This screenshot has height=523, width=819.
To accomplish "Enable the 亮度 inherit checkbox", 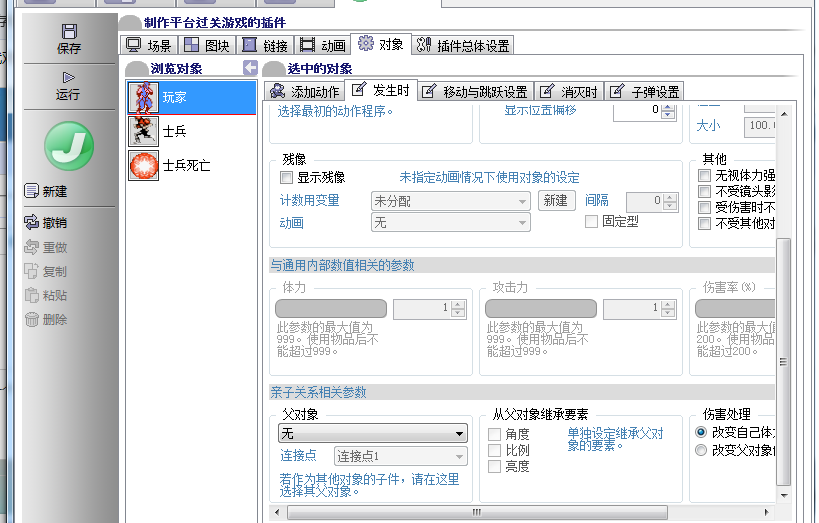I will pyautogui.click(x=494, y=467).
